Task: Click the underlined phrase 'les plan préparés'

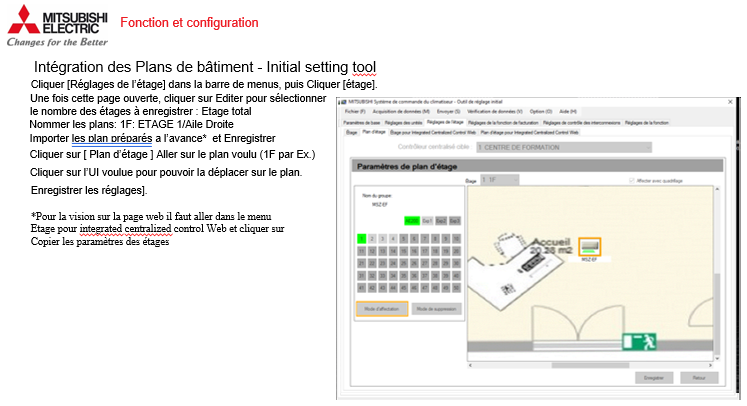Action: pyautogui.click(x=112, y=139)
